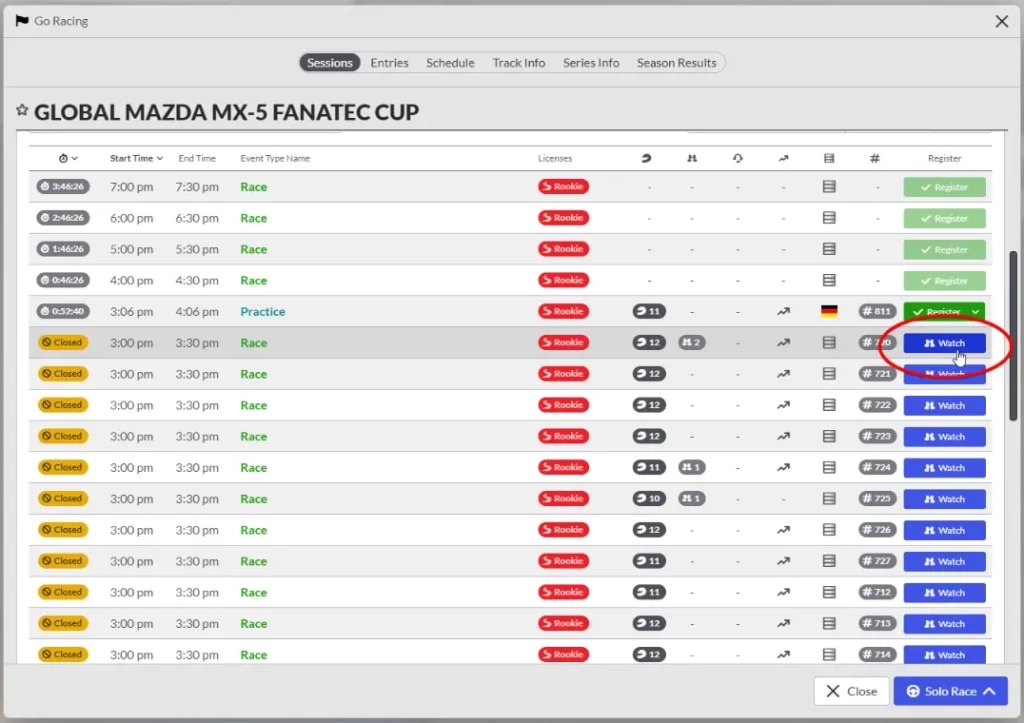1024x723 pixels.
Task: Open the Schedule tab
Action: tap(450, 63)
